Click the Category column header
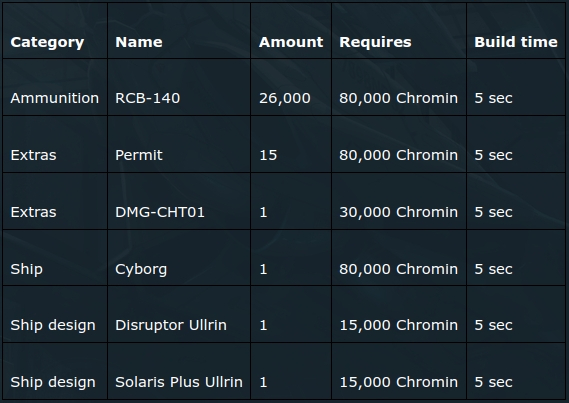The width and height of the screenshot is (569, 403). click(47, 42)
